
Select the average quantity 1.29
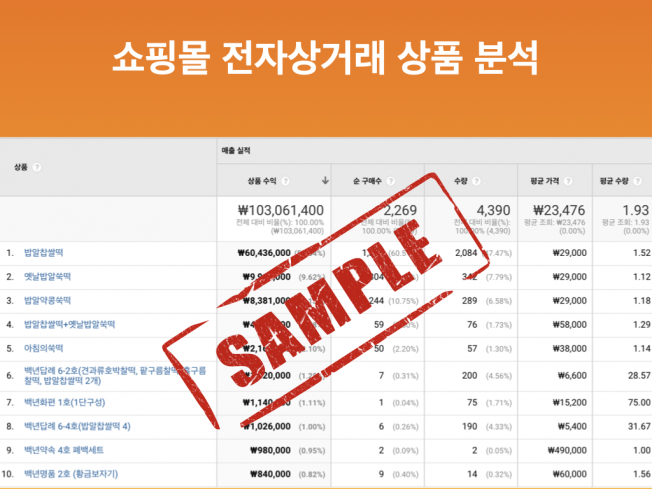click(642, 324)
